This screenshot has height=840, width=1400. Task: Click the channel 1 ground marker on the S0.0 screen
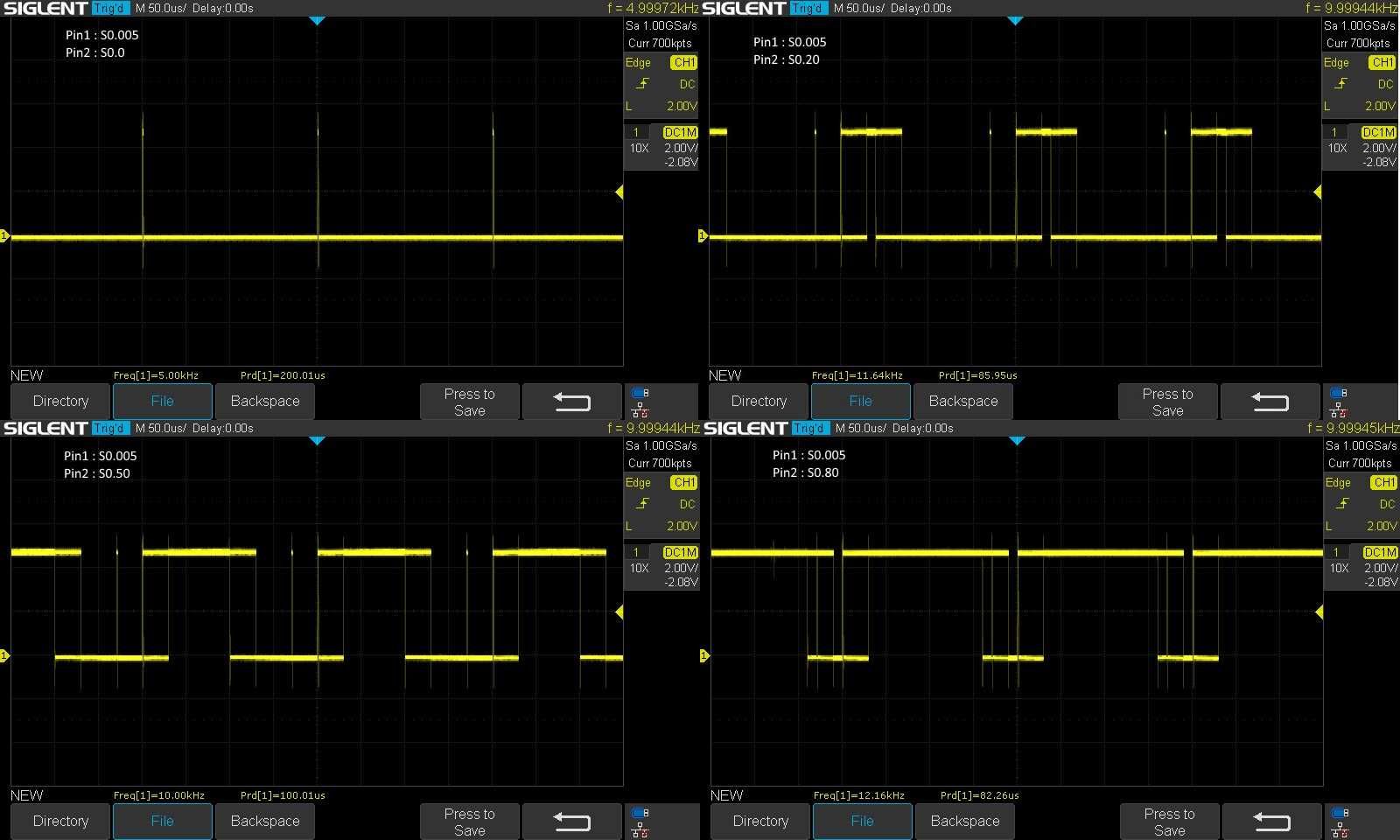pos(4,236)
